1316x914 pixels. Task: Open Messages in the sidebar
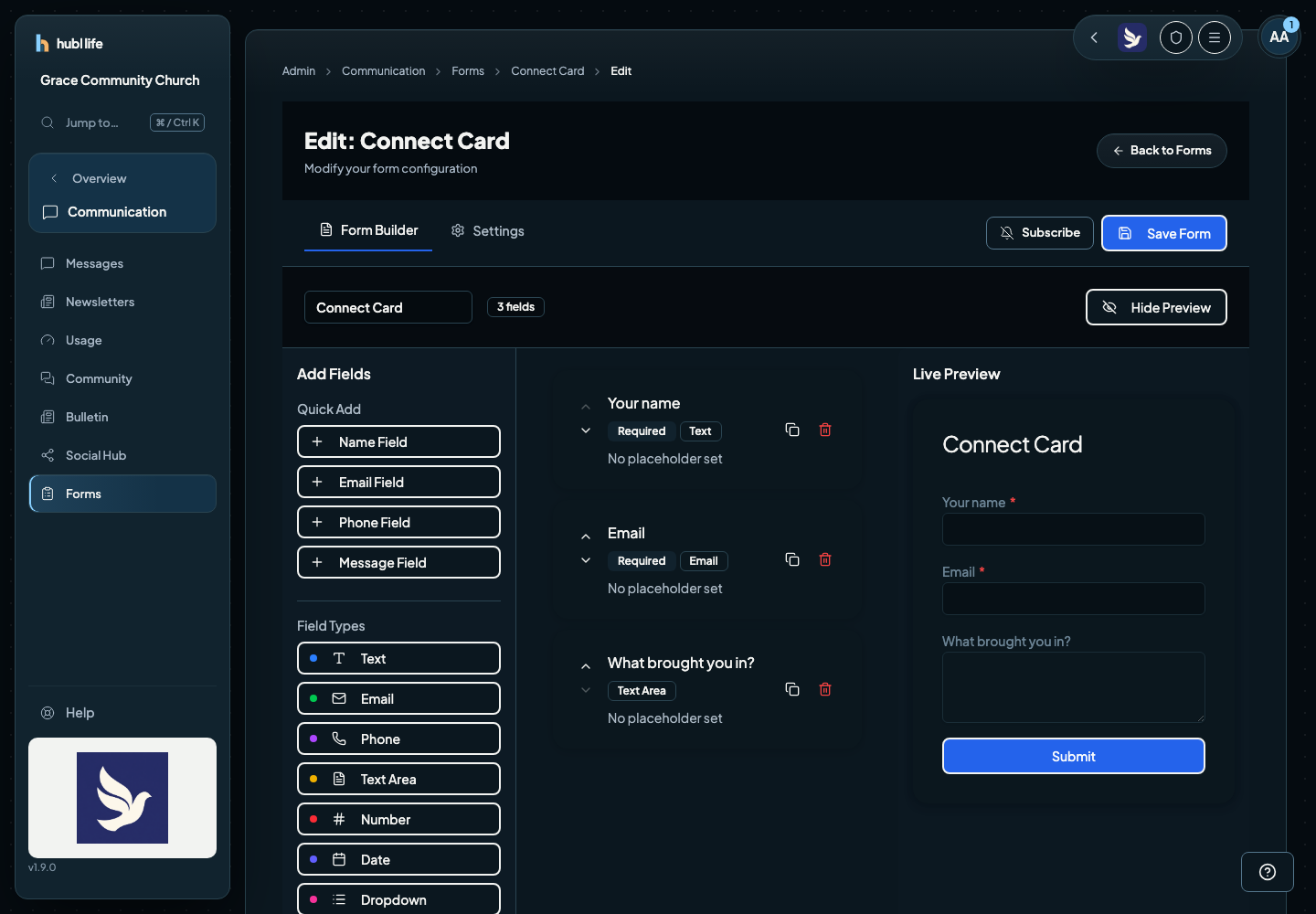122,263
